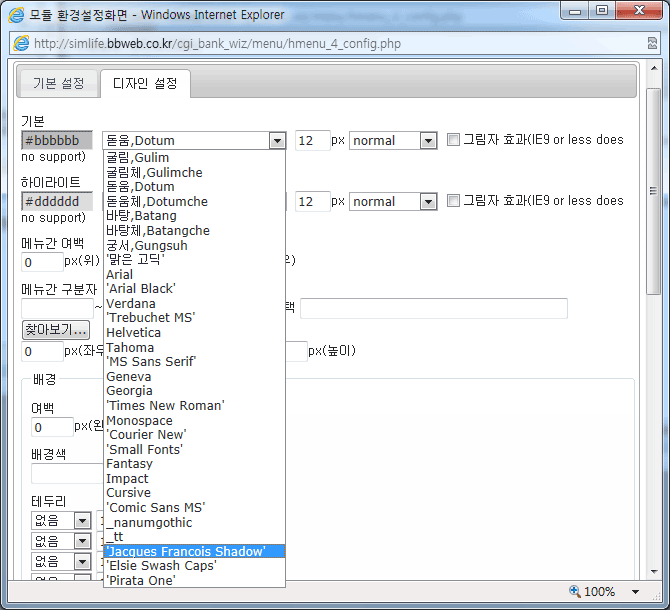Open the zoom level dropdown arrow beside 100%
The width and height of the screenshot is (670, 610).
pyautogui.click(x=635, y=592)
